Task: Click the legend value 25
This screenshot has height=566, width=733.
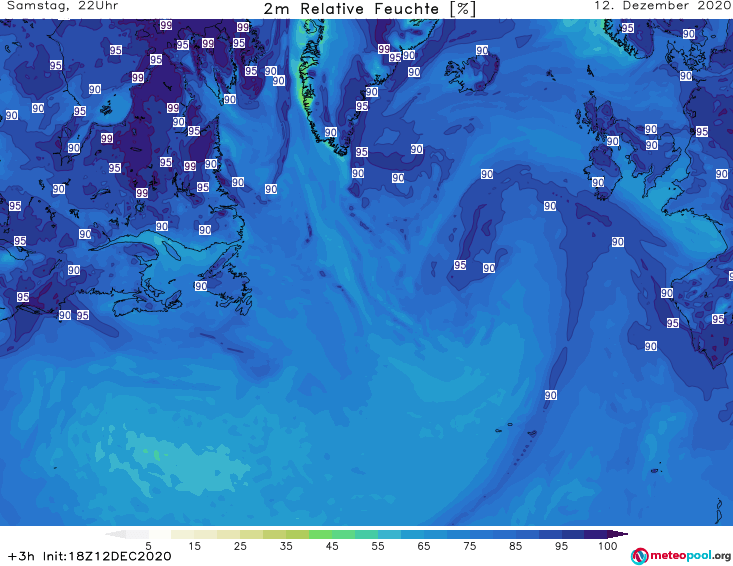Action: pos(240,546)
